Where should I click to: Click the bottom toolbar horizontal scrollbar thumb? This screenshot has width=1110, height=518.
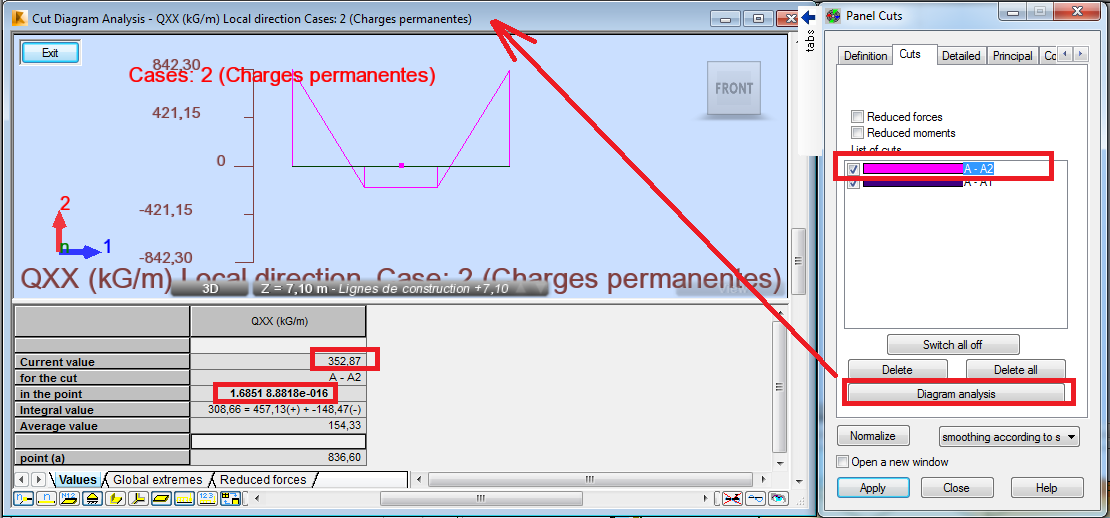(481, 498)
